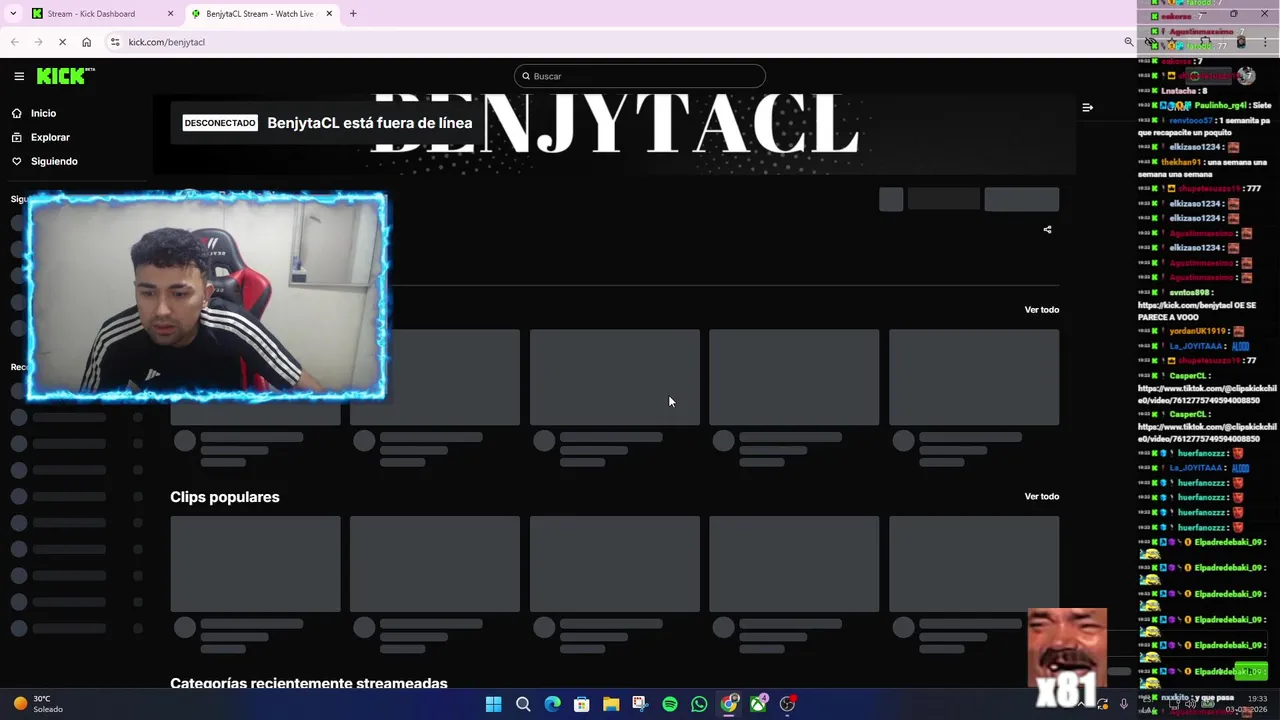This screenshot has height=720, width=1280.
Task: Click the DESCONECTADO badge
Action: 220,123
